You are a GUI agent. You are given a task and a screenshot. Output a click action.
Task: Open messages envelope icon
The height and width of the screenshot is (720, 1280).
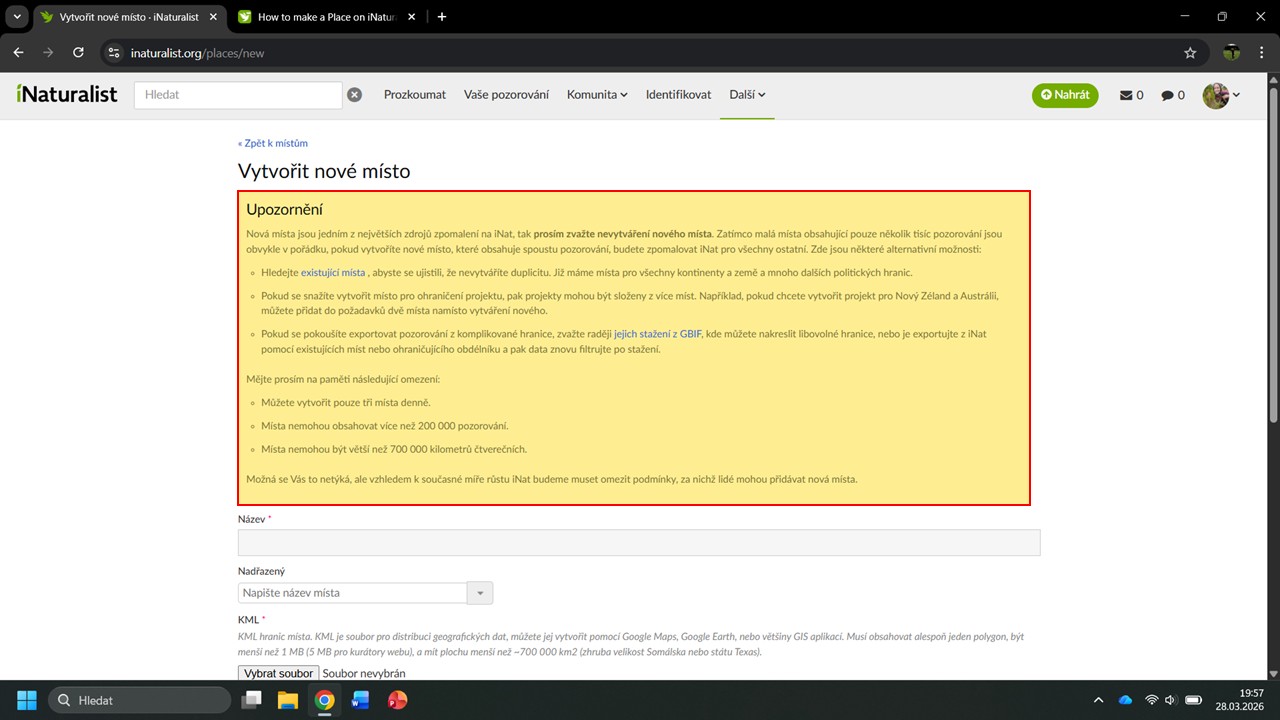(x=1131, y=95)
